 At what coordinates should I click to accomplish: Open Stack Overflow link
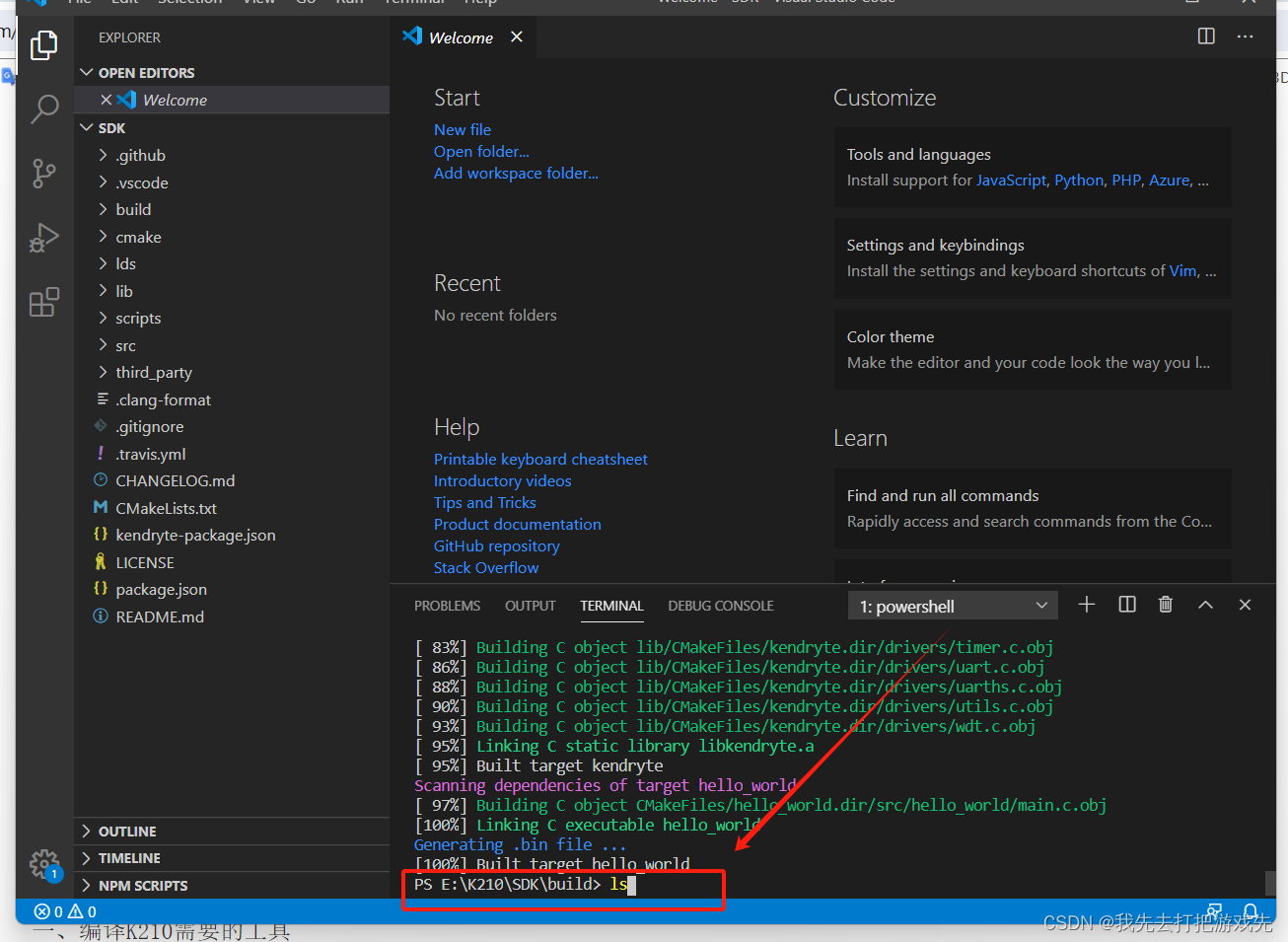pos(486,567)
